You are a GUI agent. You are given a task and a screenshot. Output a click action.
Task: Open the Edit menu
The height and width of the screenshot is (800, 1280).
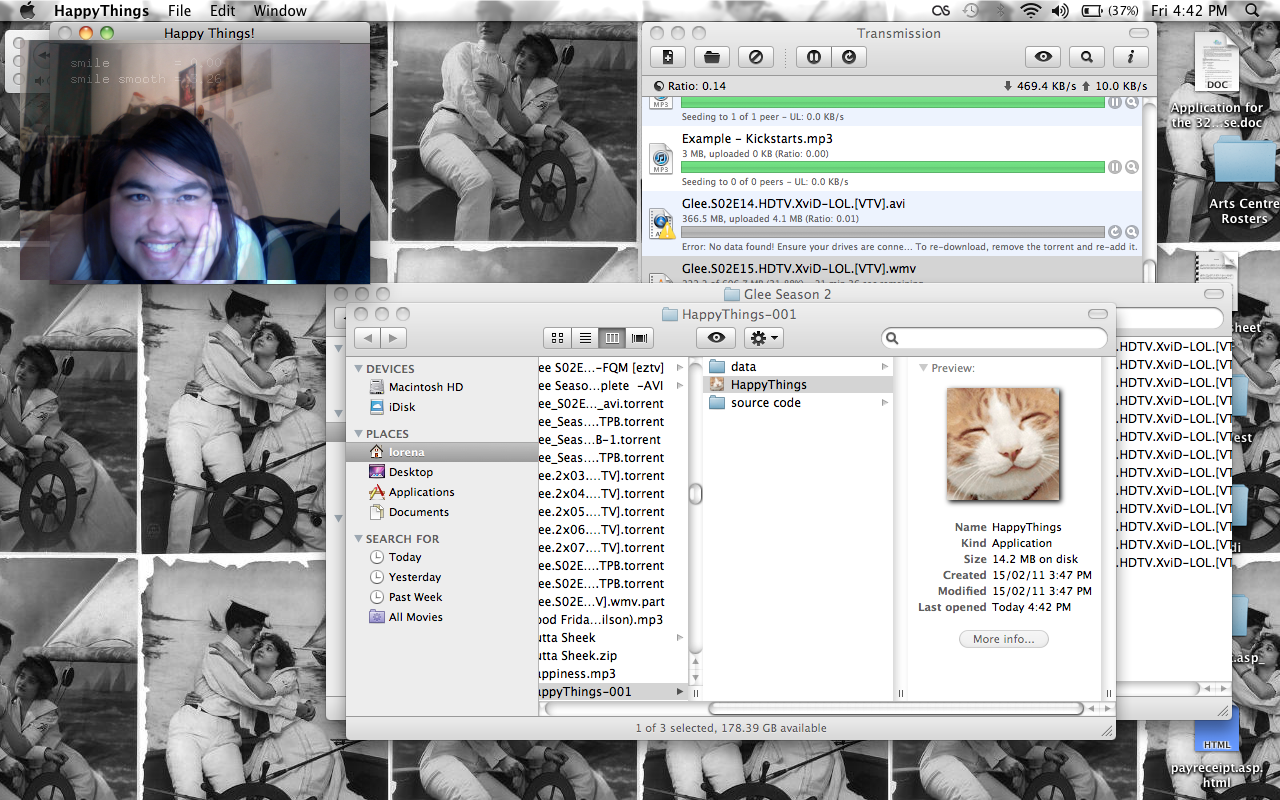[223, 11]
